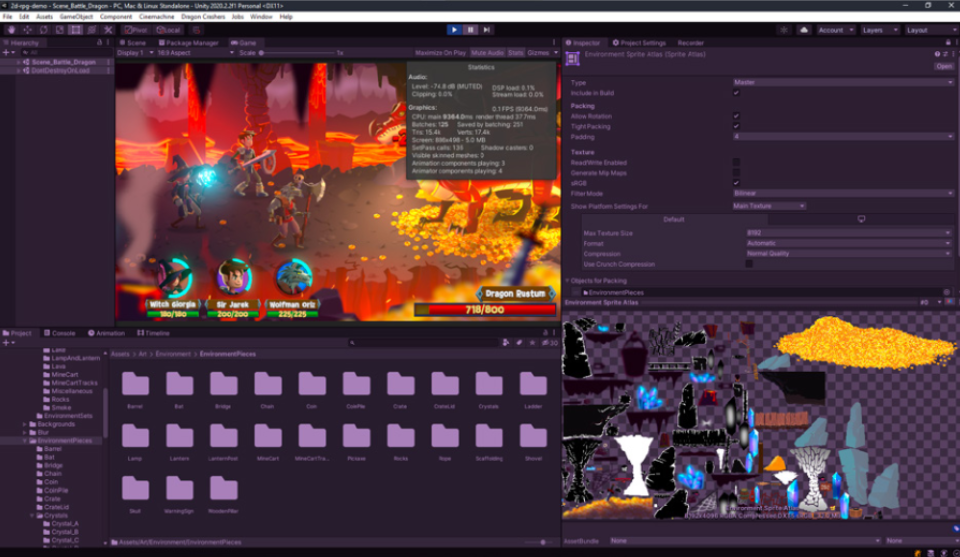960x557 pixels.
Task: Toggle sRGB checkbox
Action: click(x=737, y=183)
